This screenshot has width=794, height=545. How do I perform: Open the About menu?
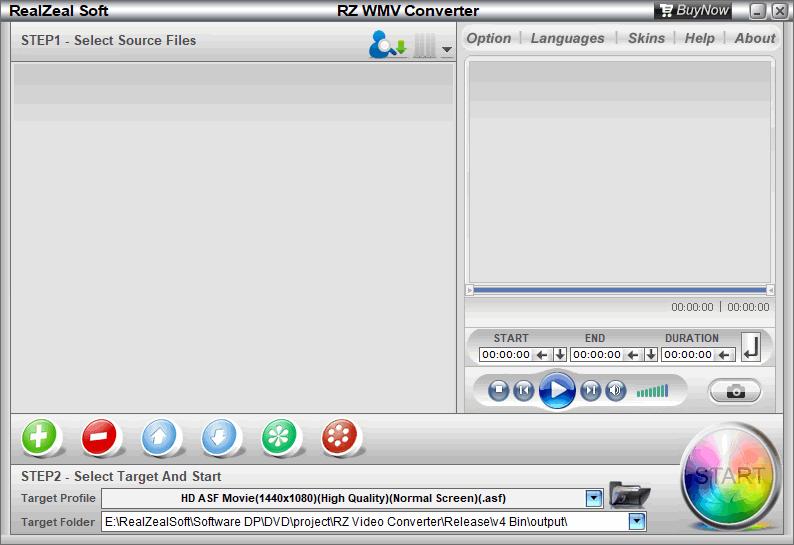pyautogui.click(x=755, y=38)
